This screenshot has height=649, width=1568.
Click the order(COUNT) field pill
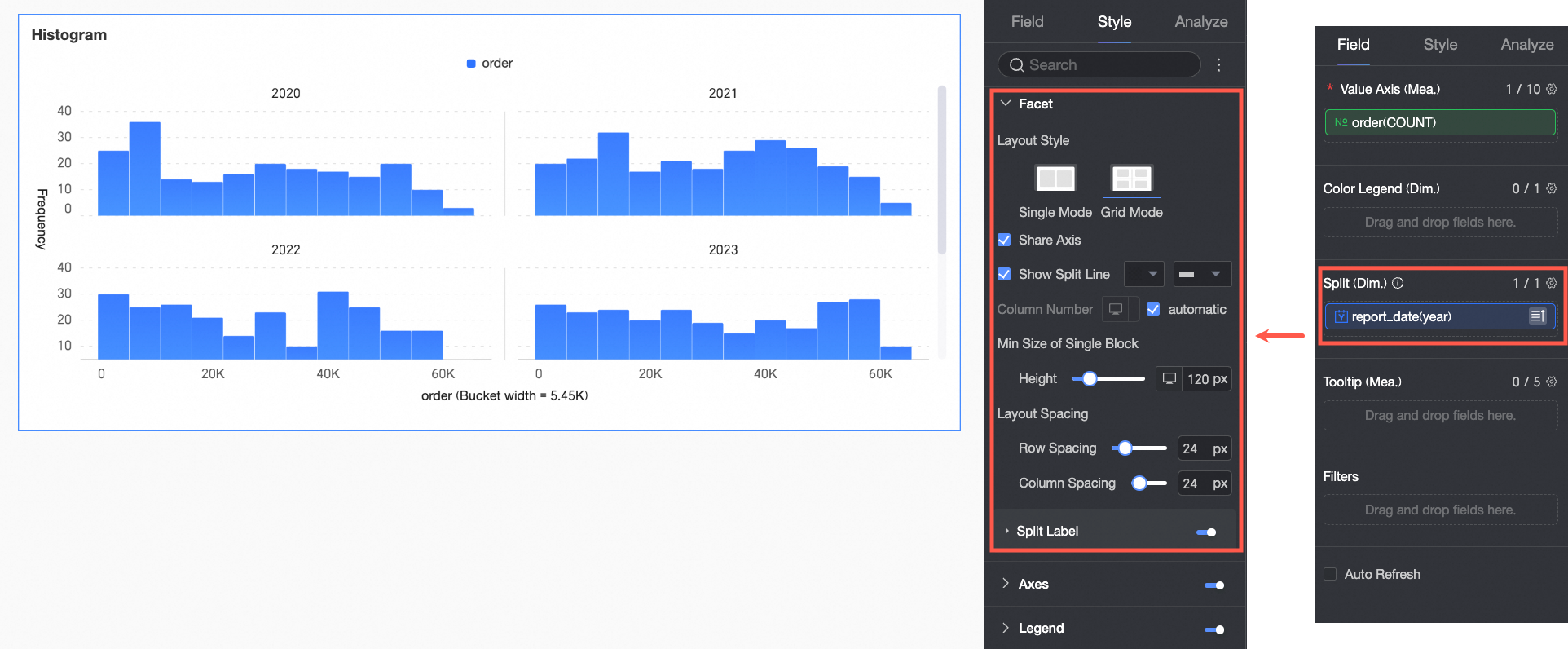coord(1440,122)
